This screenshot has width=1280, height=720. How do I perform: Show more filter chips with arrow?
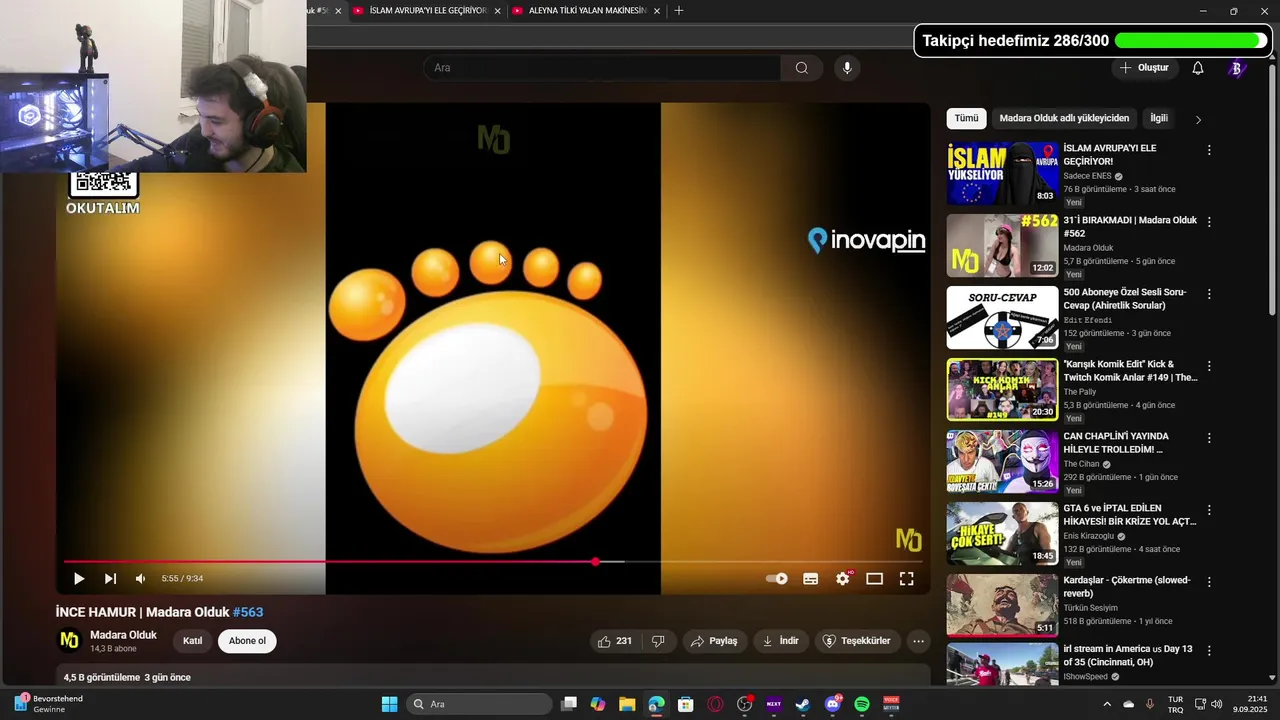[1198, 119]
